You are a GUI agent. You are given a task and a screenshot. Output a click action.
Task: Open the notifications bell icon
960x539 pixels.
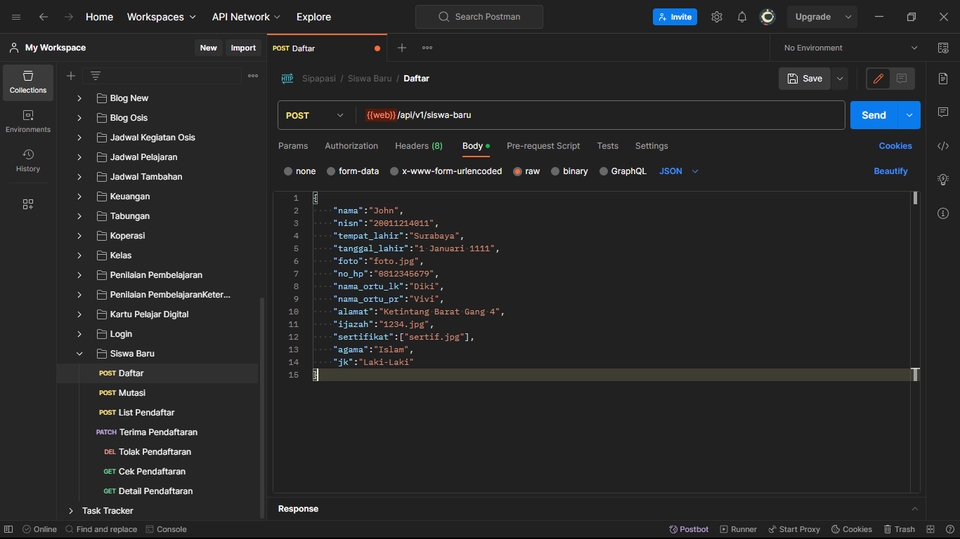click(742, 17)
